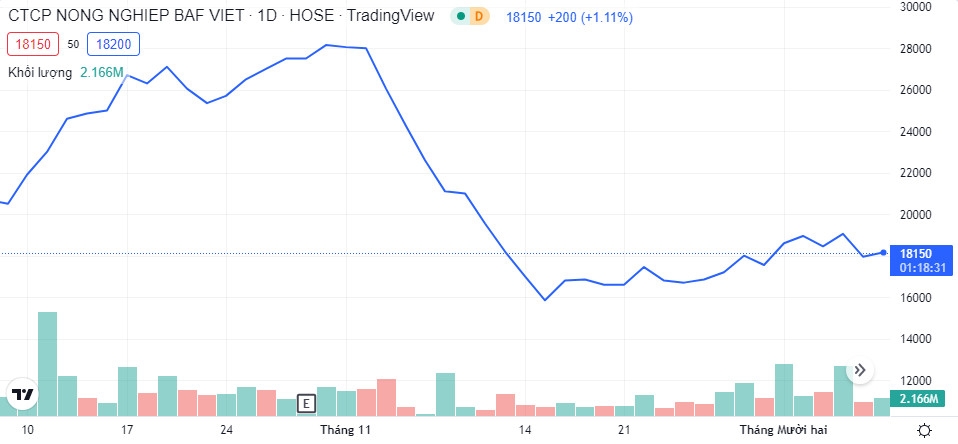Click the scroll-to-latest arrow button
The image size is (958, 444).
pyautogui.click(x=860, y=371)
